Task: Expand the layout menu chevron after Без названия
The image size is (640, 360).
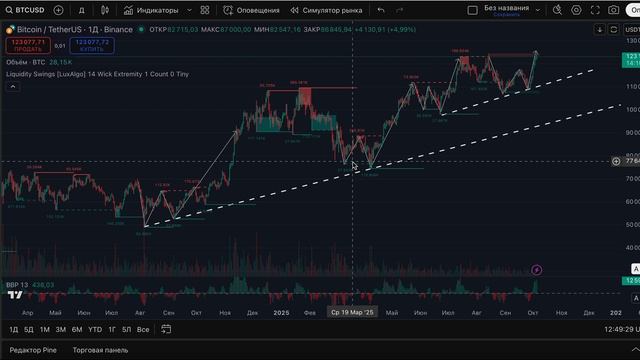Action: pos(538,10)
